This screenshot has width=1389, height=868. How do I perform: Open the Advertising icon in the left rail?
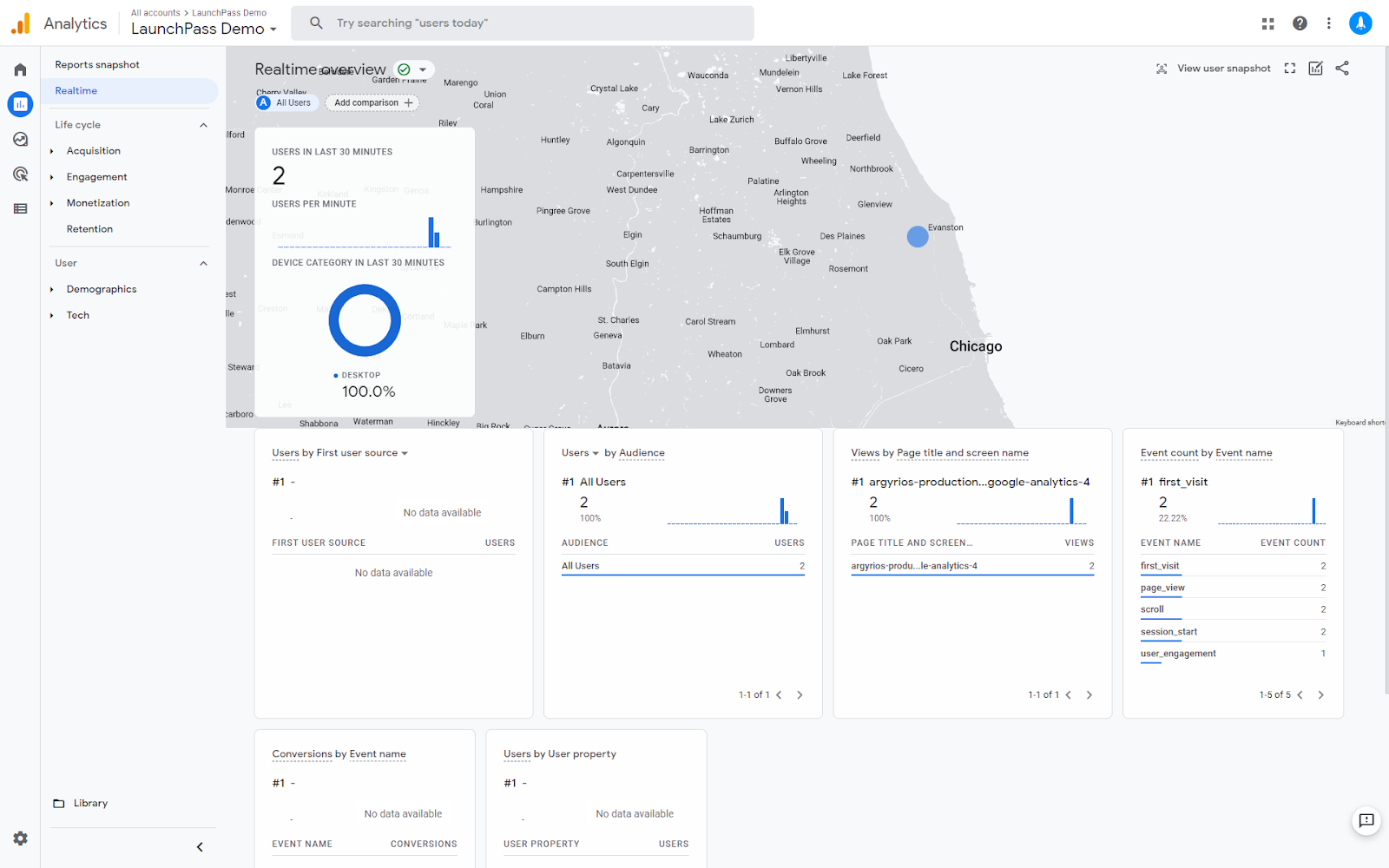click(x=20, y=174)
